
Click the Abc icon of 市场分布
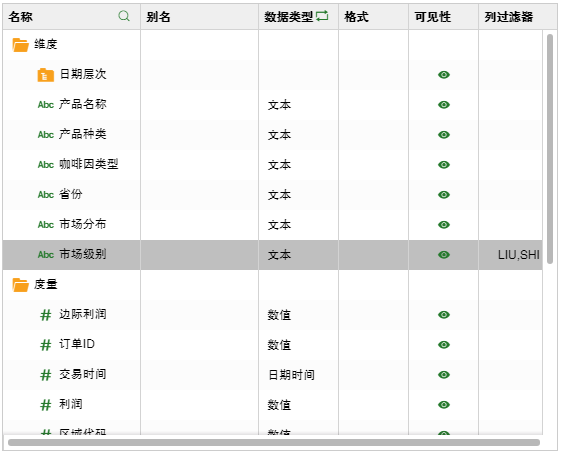(x=46, y=225)
